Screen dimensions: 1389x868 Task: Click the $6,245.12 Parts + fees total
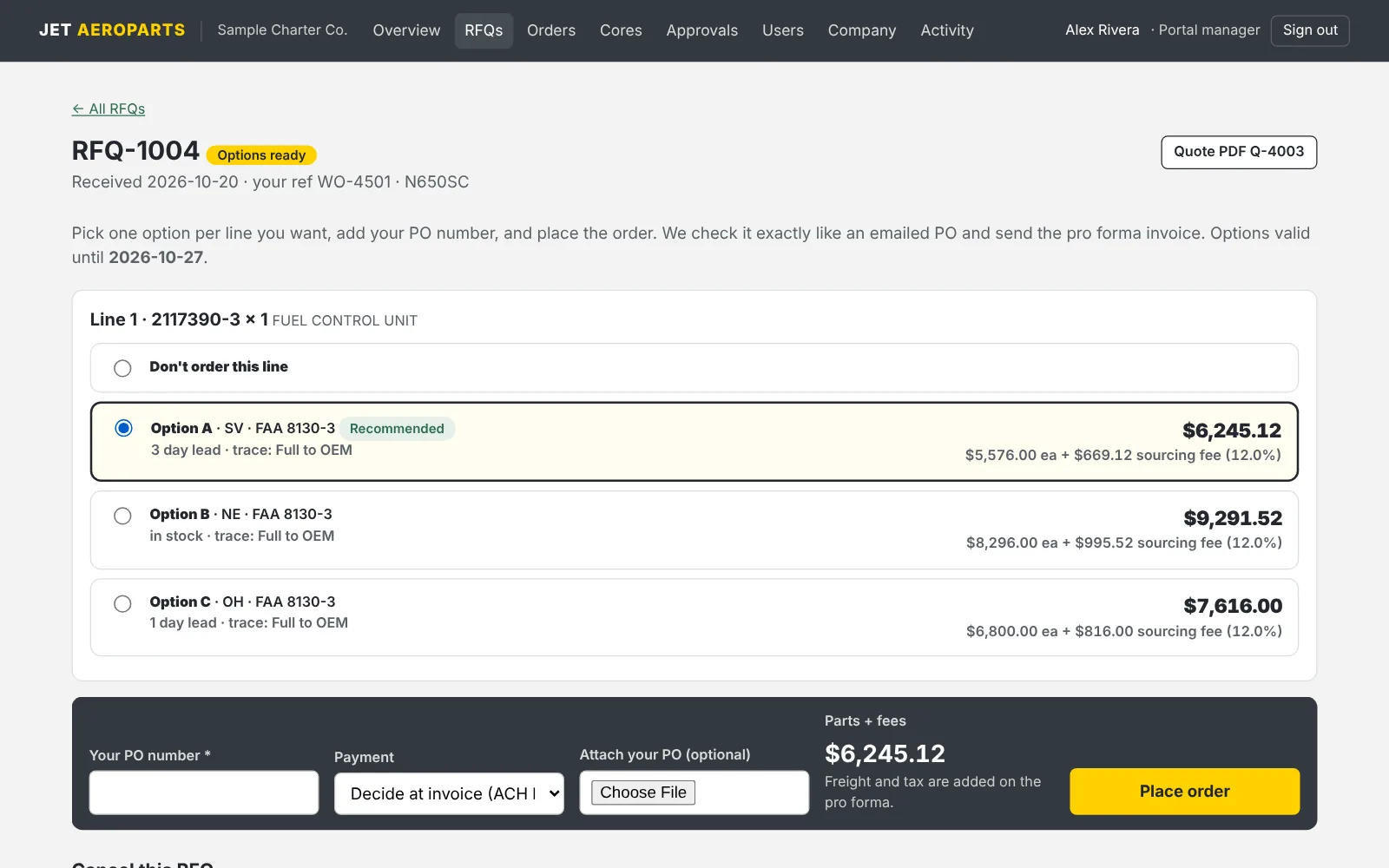885,753
